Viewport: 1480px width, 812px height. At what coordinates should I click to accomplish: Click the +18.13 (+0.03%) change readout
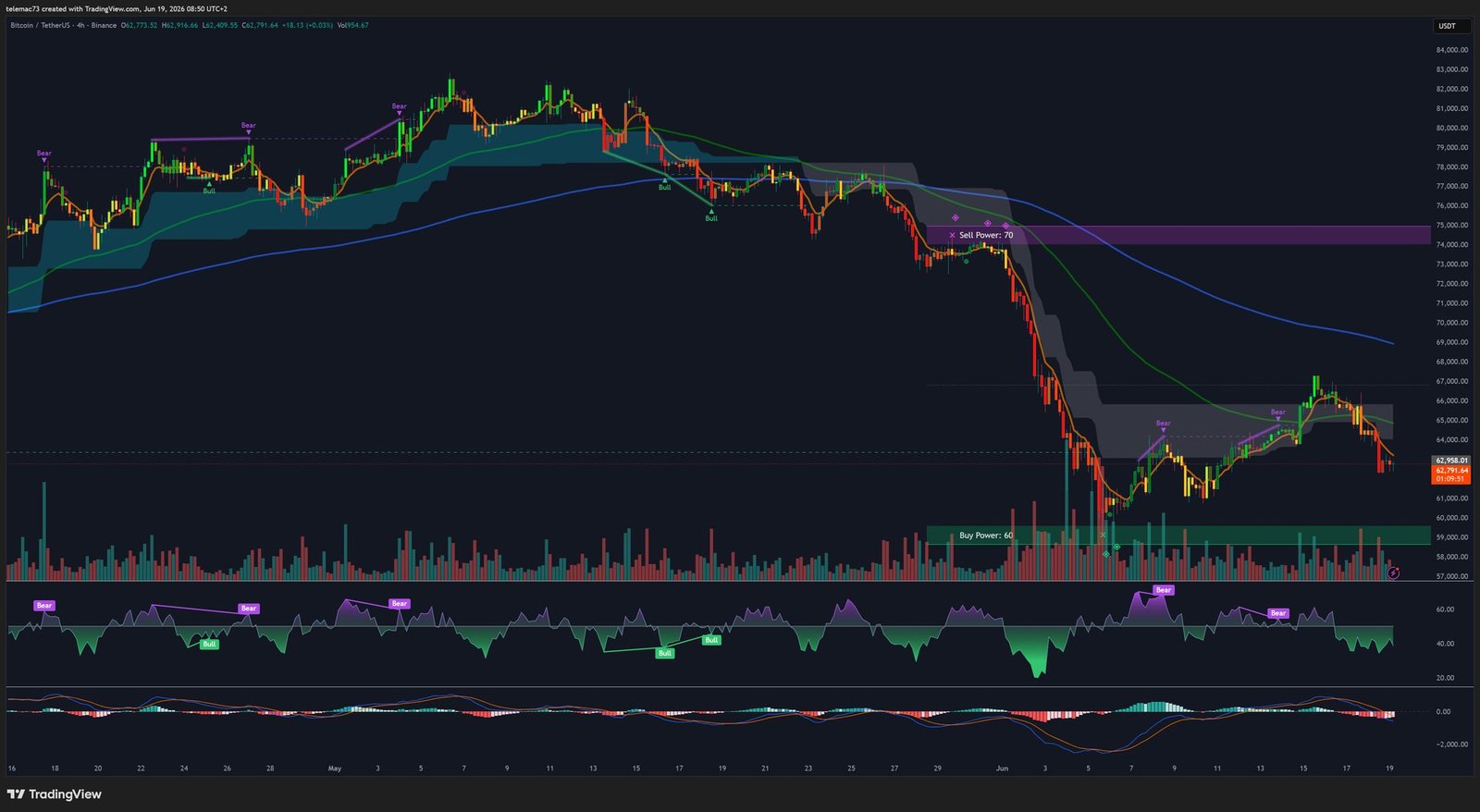[308, 25]
